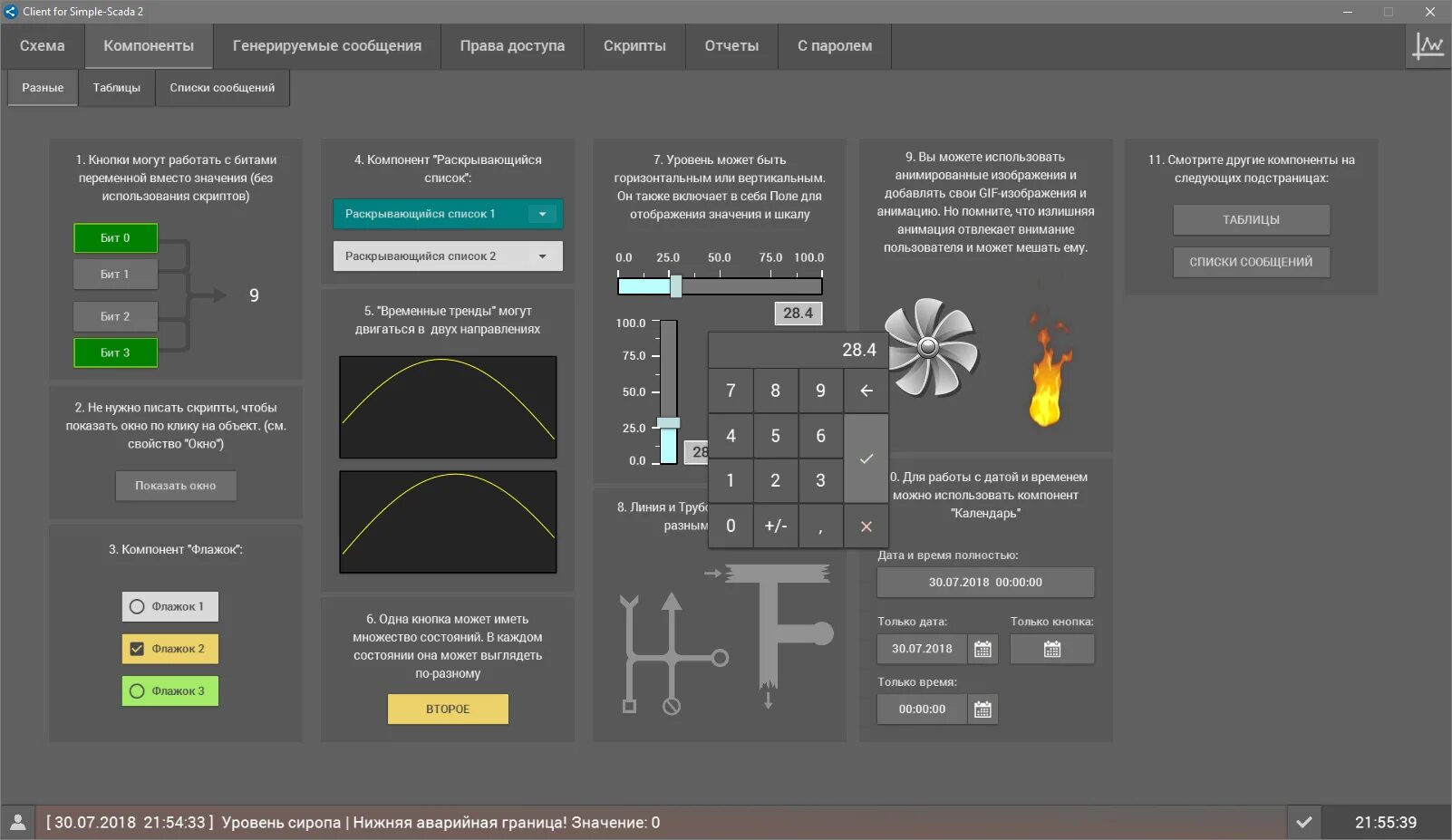Tap keypad digit 4
The image size is (1452, 840).
731,436
